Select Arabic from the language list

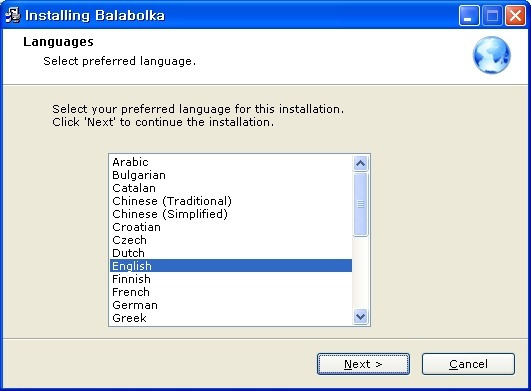point(231,162)
